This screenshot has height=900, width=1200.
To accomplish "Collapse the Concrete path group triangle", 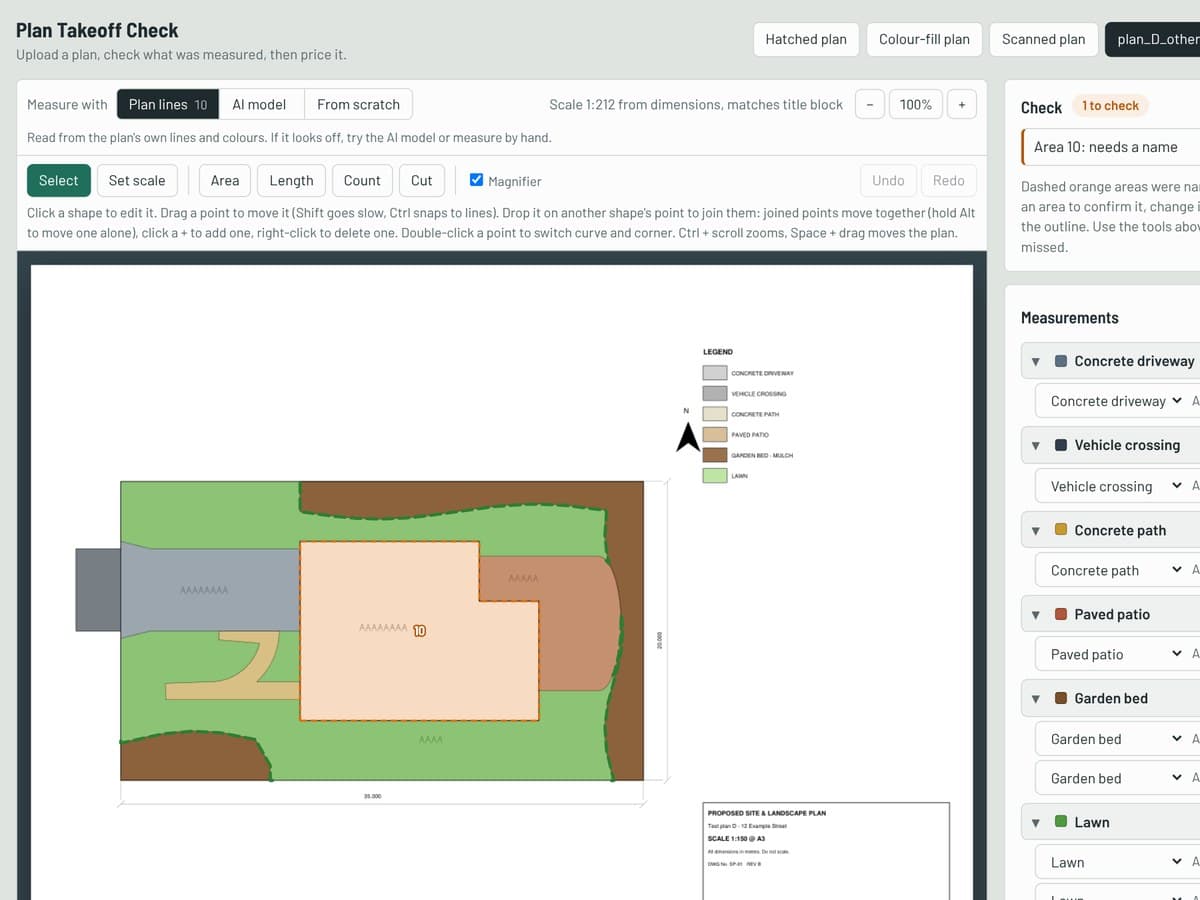I will (1036, 530).
